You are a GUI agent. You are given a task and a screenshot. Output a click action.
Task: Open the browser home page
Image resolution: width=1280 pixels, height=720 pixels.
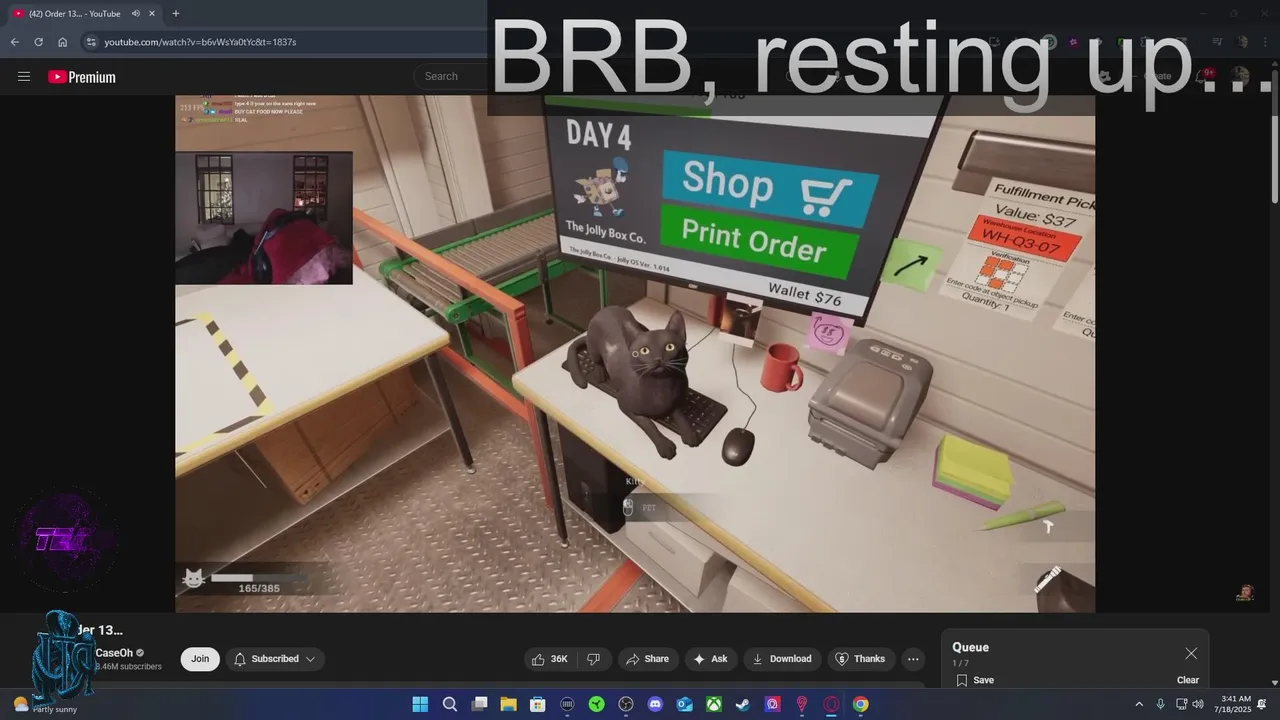(x=62, y=42)
